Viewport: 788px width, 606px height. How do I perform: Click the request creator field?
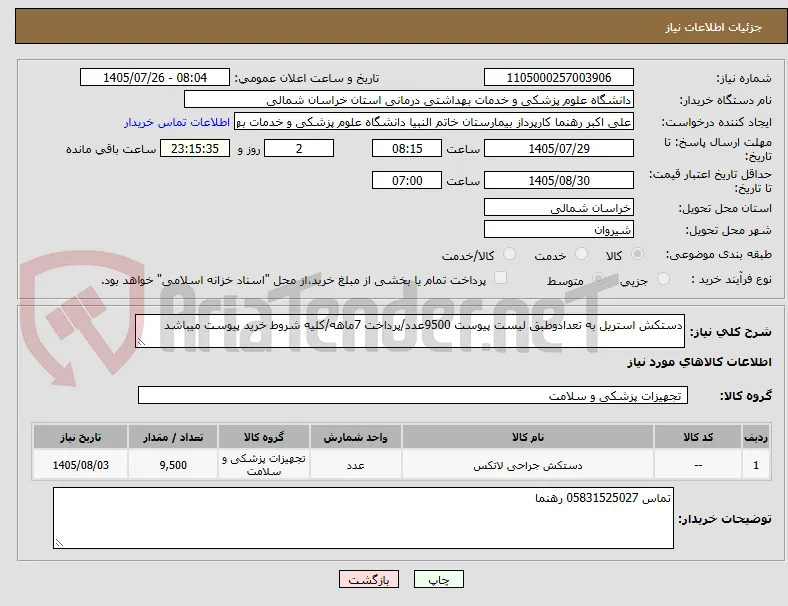pos(434,122)
